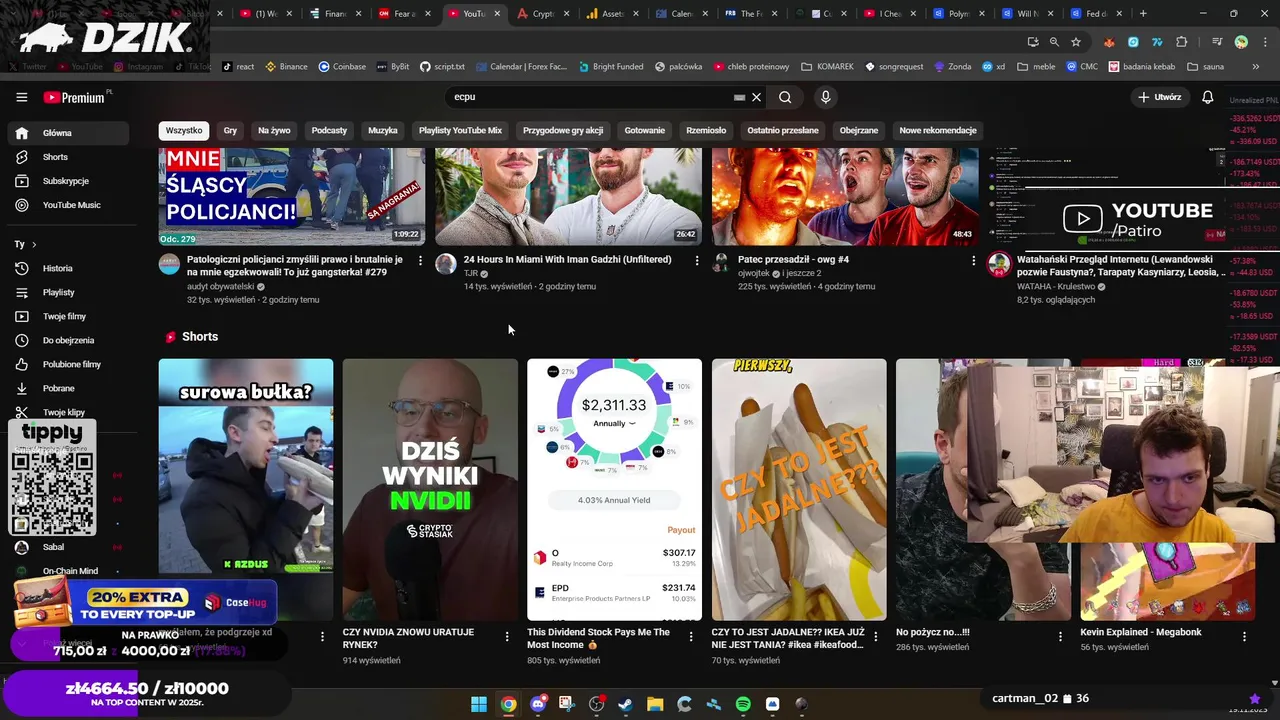Select the Wszystko filter chip

(184, 130)
